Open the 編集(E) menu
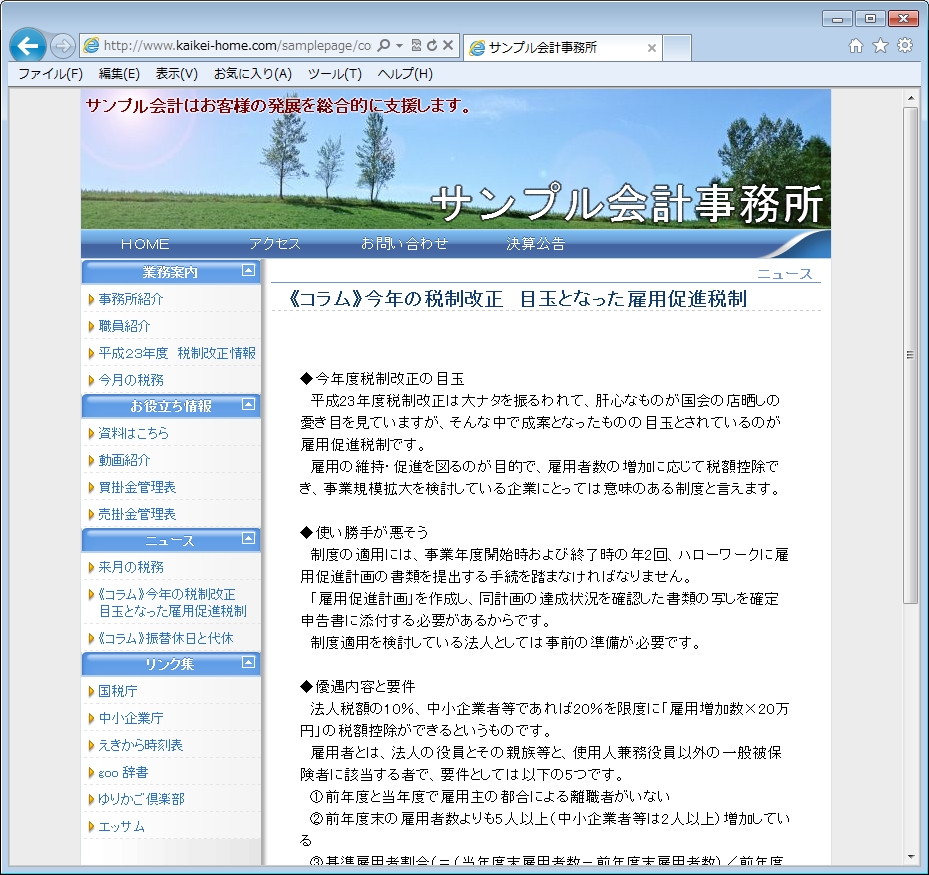Viewport: 929px width, 875px height. [x=119, y=73]
